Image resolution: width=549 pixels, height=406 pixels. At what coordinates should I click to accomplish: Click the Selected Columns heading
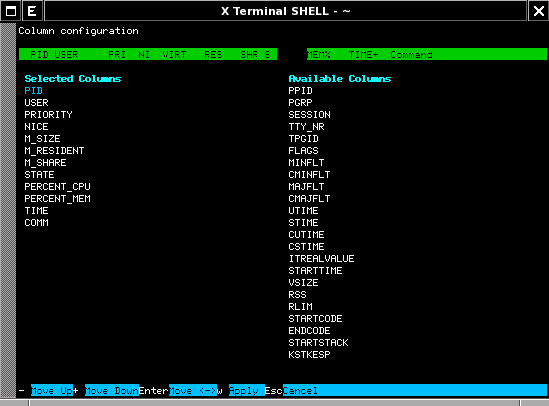pos(73,78)
